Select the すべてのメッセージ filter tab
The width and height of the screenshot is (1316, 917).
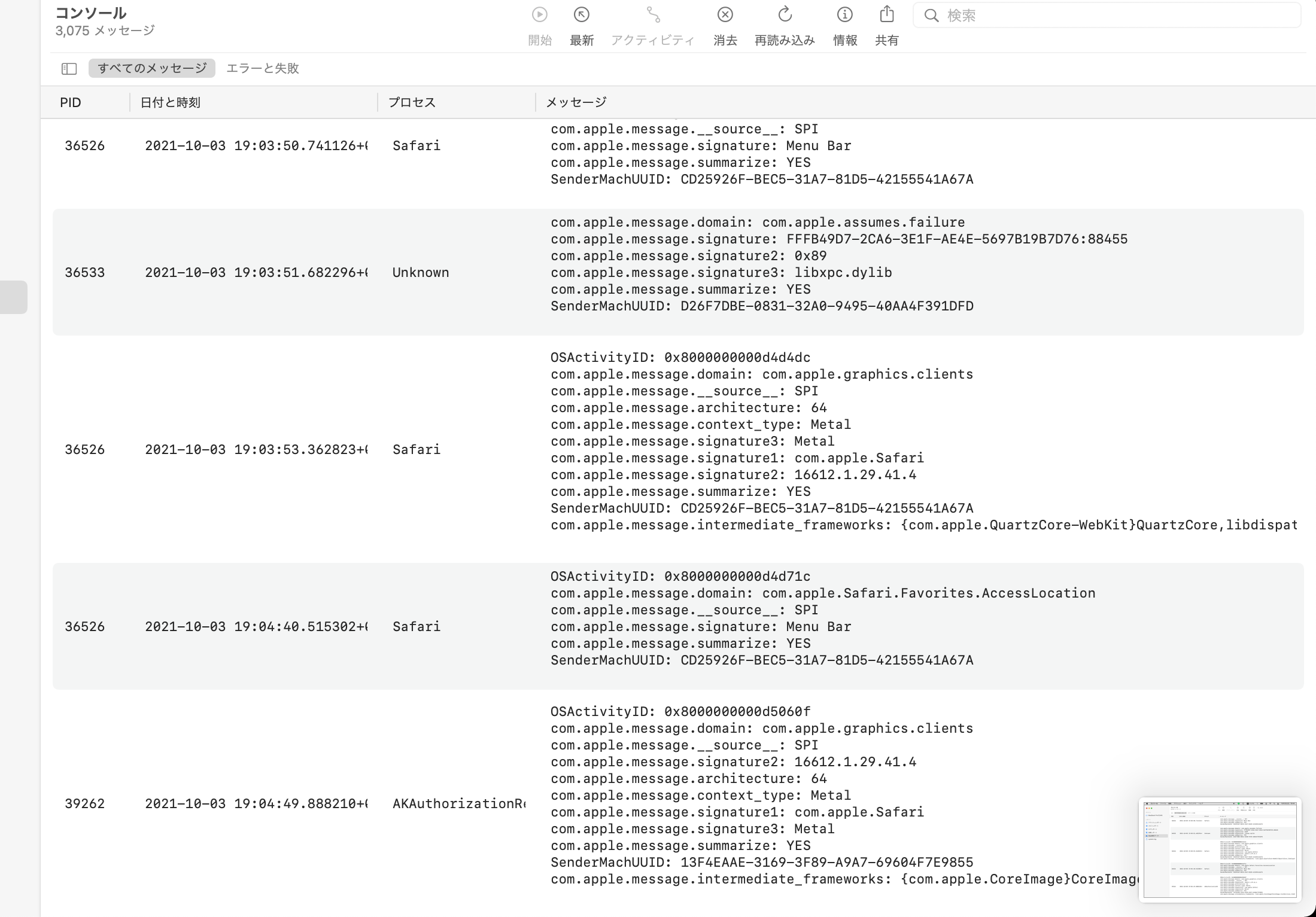coord(152,68)
